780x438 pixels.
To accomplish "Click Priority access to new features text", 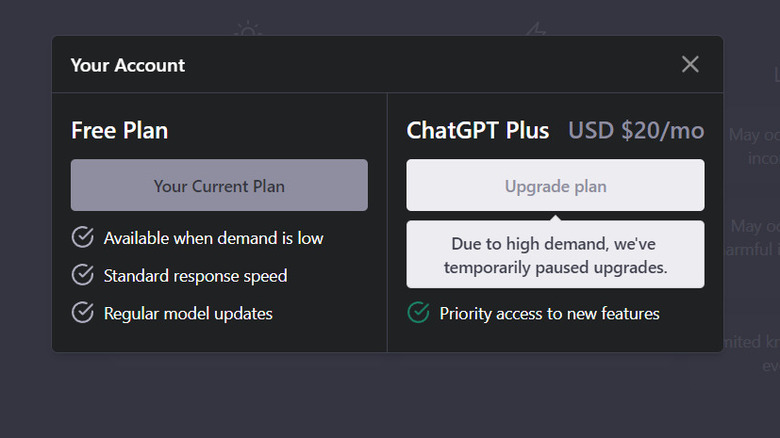I will tap(550, 313).
